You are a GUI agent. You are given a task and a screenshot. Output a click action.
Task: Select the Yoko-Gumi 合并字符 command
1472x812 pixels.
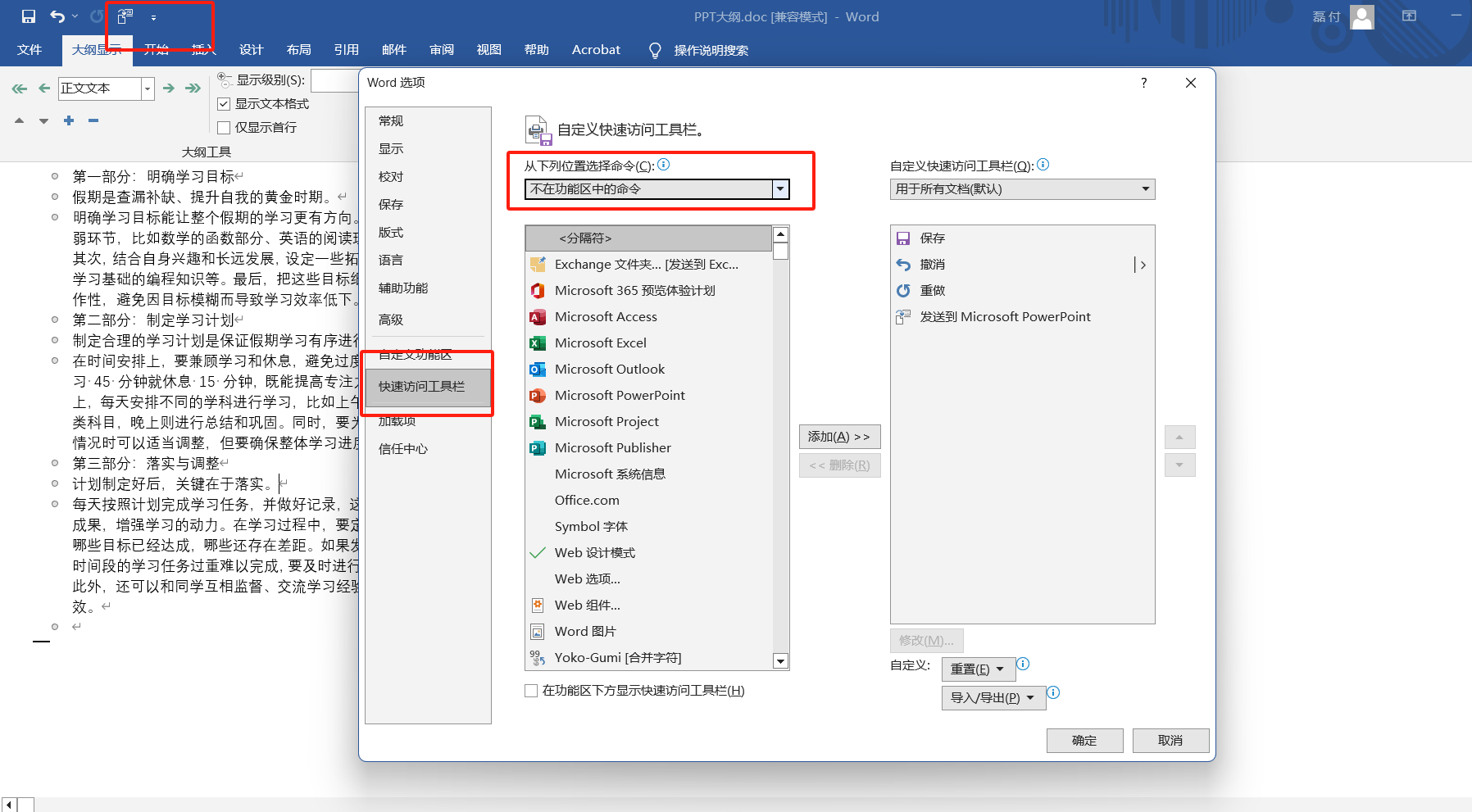[649, 658]
